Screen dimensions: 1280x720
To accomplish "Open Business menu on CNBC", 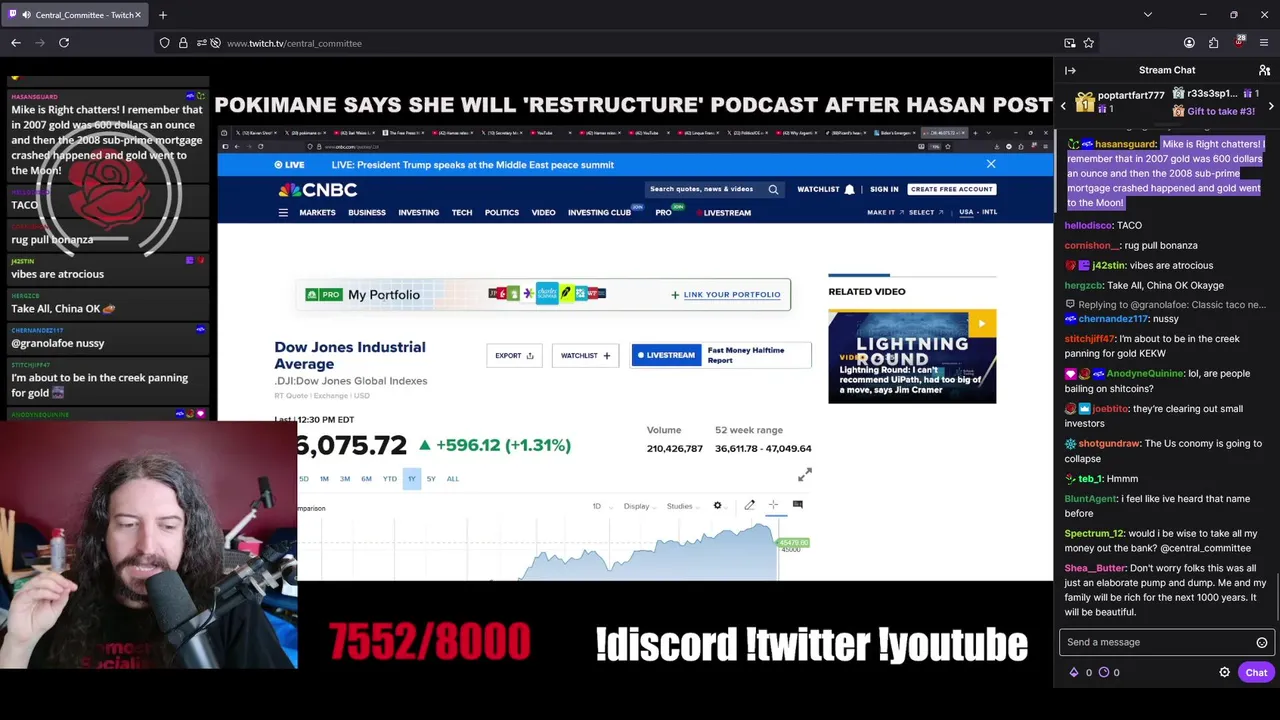I will point(367,213).
